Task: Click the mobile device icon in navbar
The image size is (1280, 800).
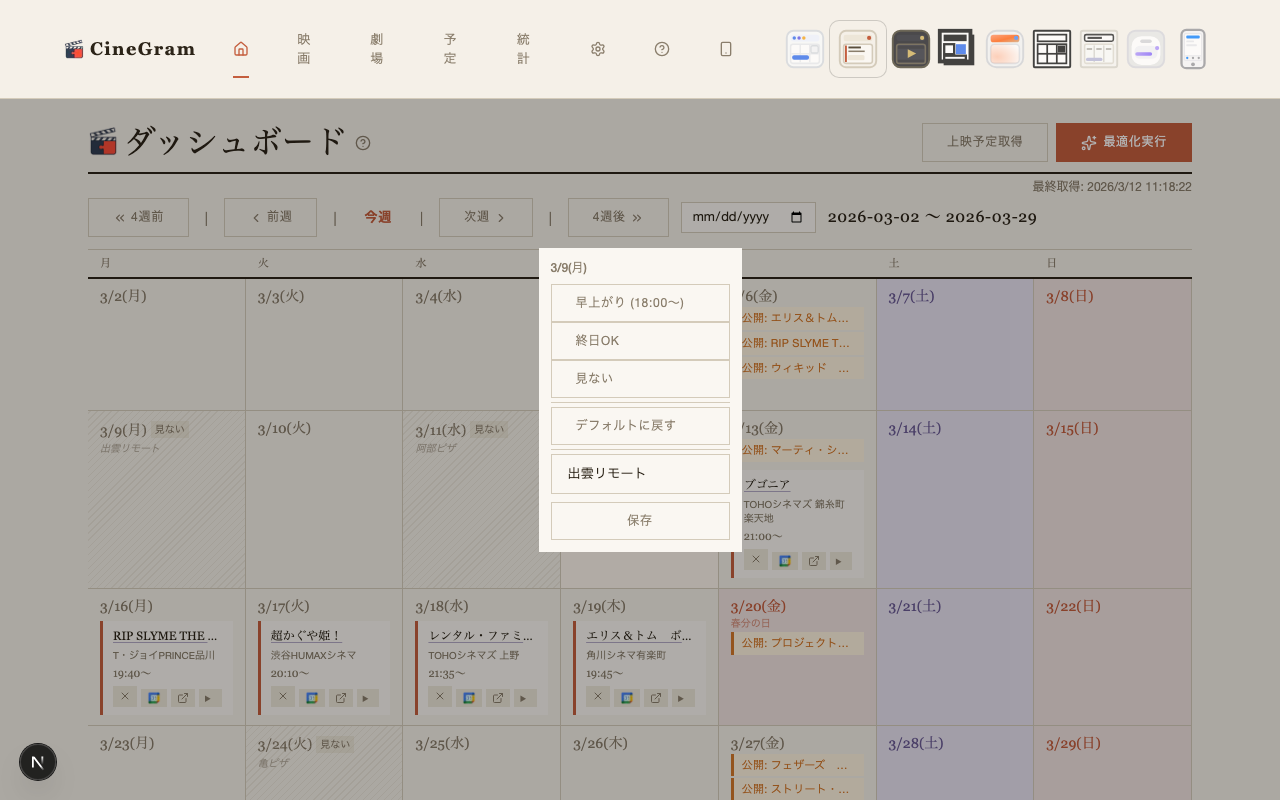Action: click(x=726, y=49)
